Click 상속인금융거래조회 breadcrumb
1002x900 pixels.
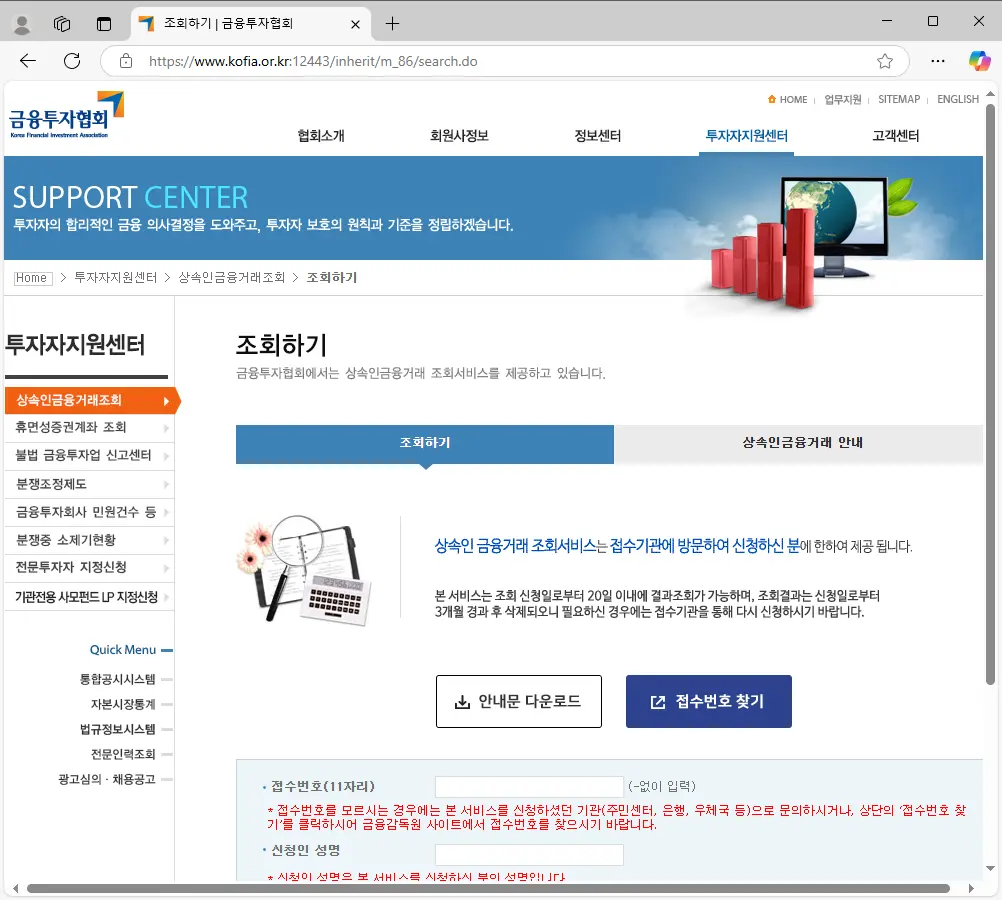(x=231, y=277)
